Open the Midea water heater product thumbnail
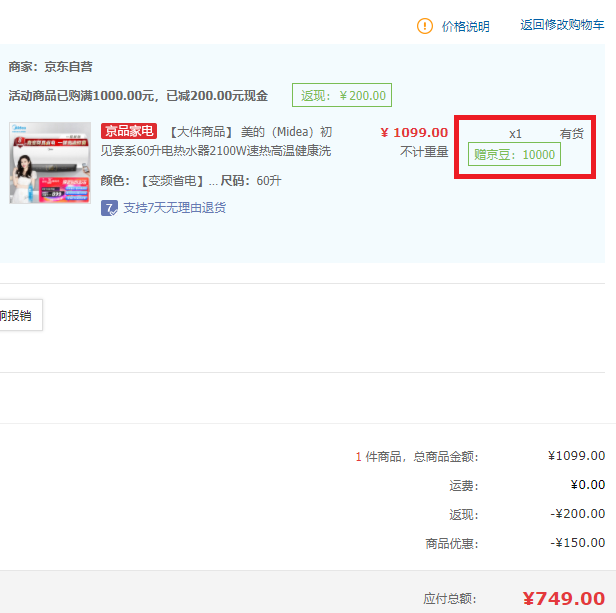616x613 pixels. tap(50, 163)
